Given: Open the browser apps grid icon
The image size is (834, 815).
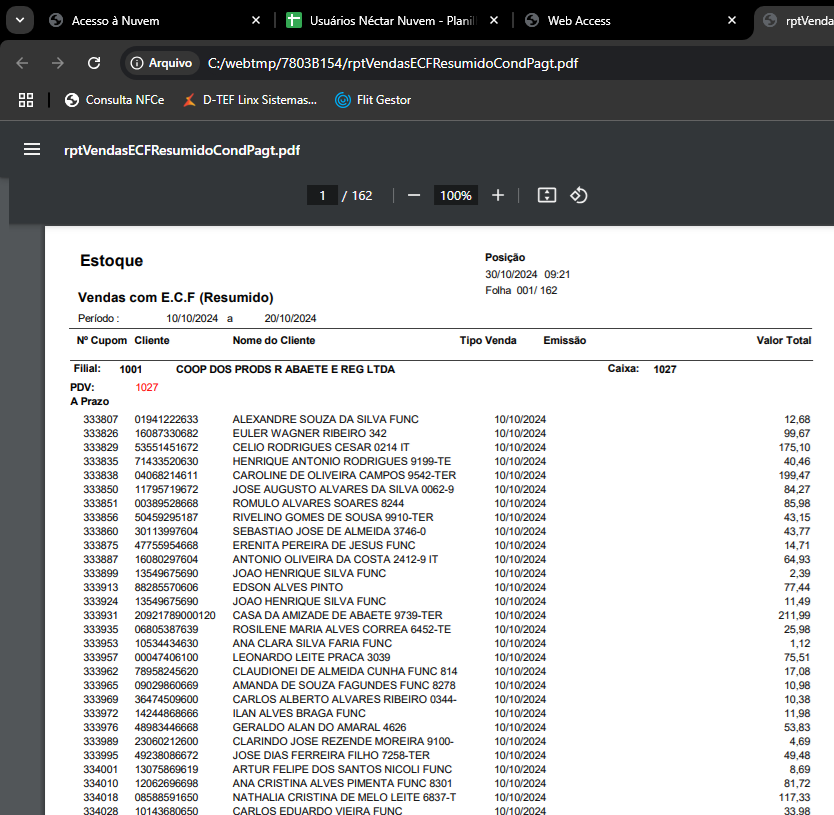Looking at the screenshot, I should pos(26,100).
